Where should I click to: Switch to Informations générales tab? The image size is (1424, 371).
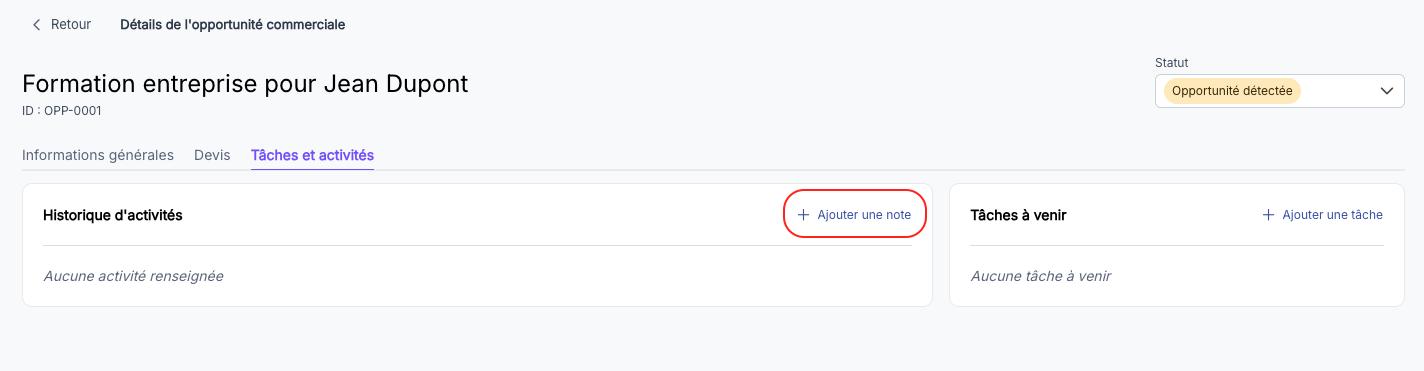click(98, 155)
